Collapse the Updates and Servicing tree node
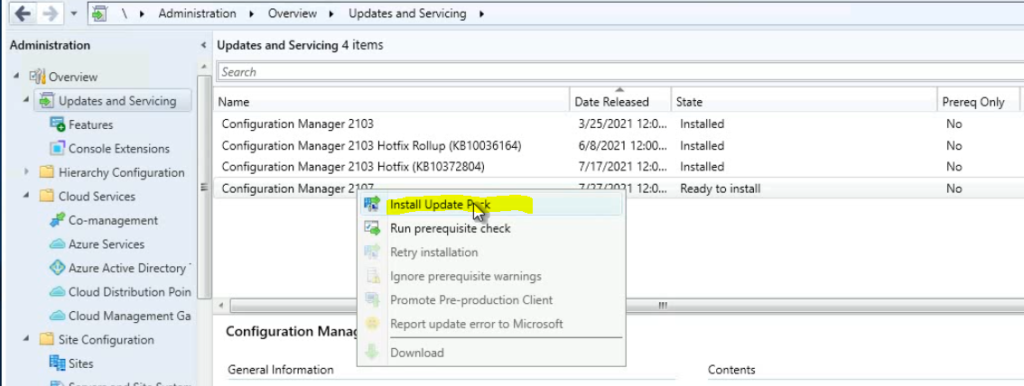This screenshot has width=1024, height=386. click(27, 101)
